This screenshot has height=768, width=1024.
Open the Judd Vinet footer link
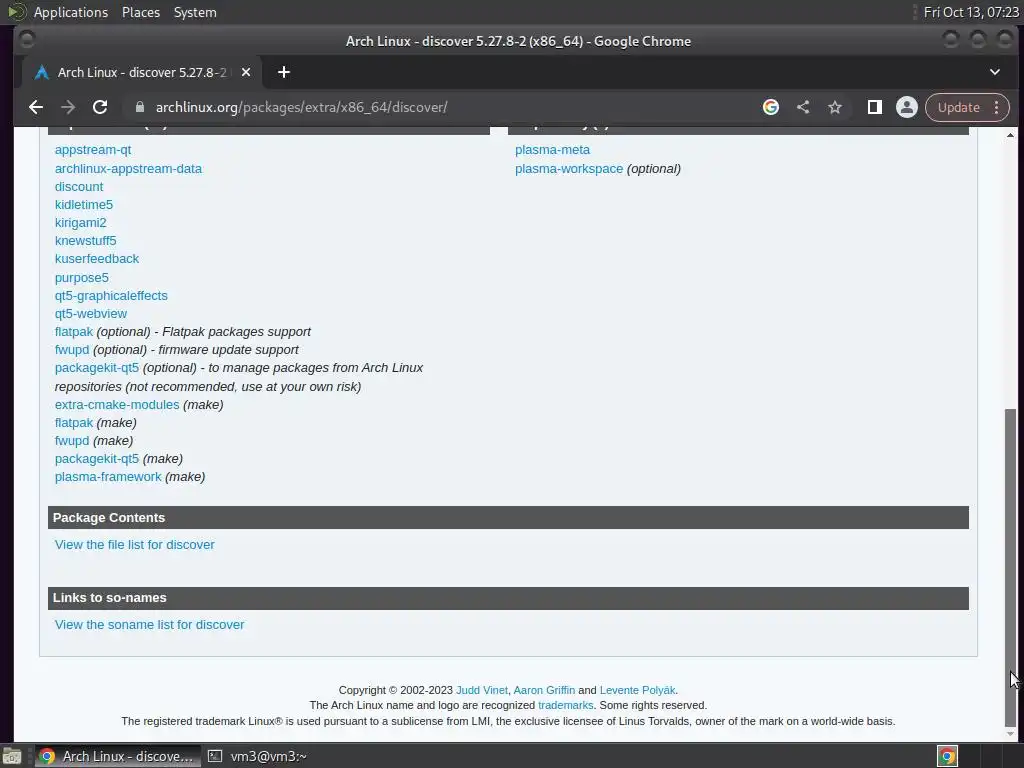coord(481,690)
